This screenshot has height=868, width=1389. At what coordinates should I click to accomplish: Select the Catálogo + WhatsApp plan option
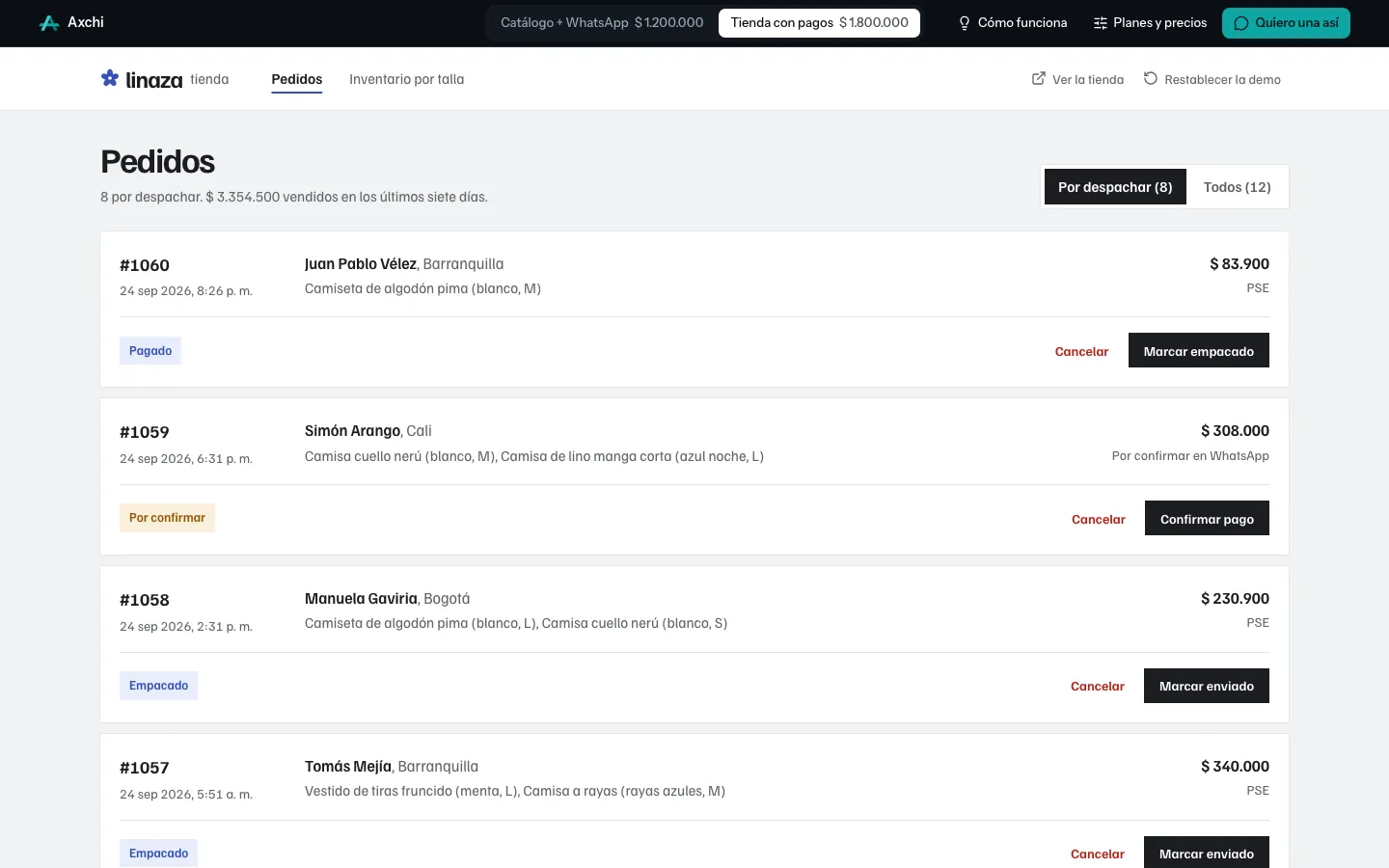602,22
